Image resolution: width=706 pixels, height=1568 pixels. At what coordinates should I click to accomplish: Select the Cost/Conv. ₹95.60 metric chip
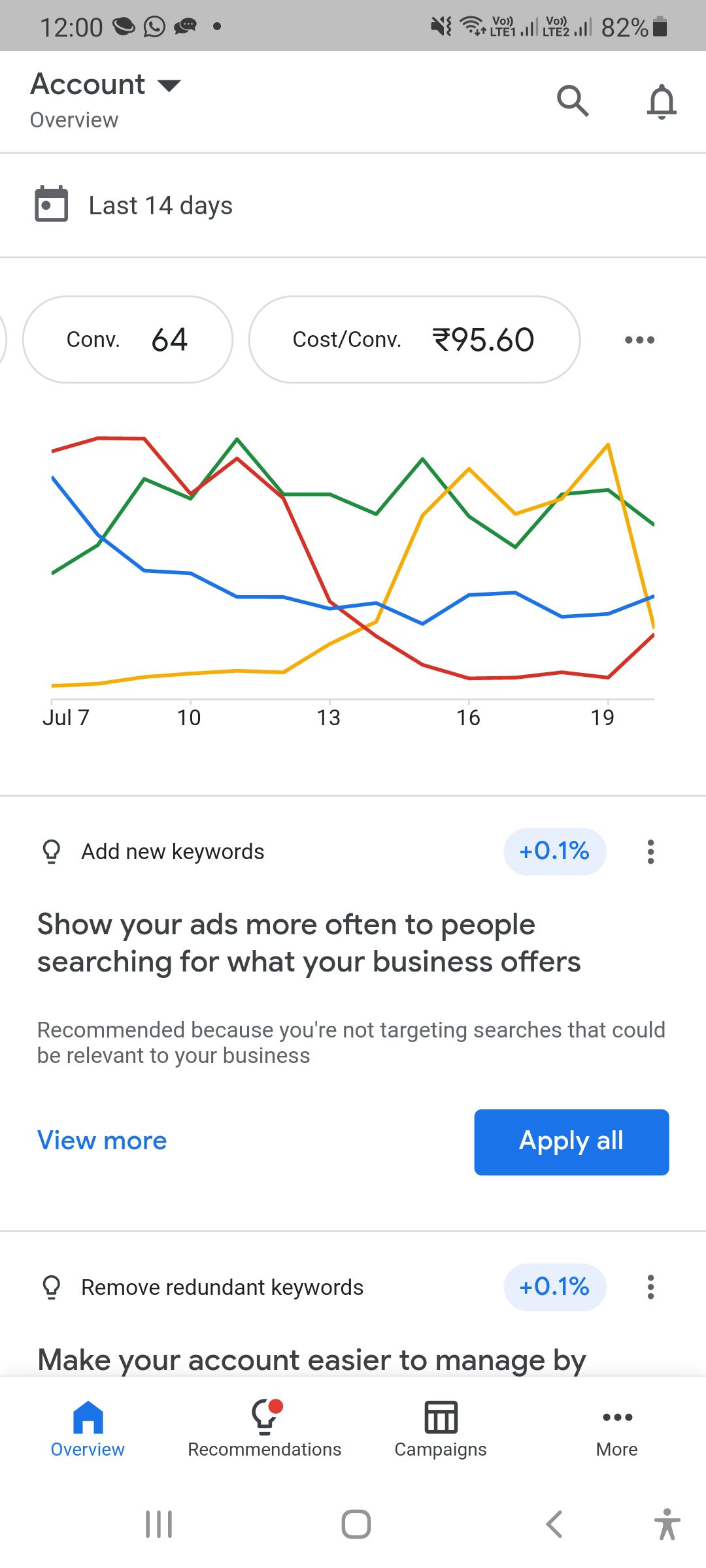coord(414,340)
